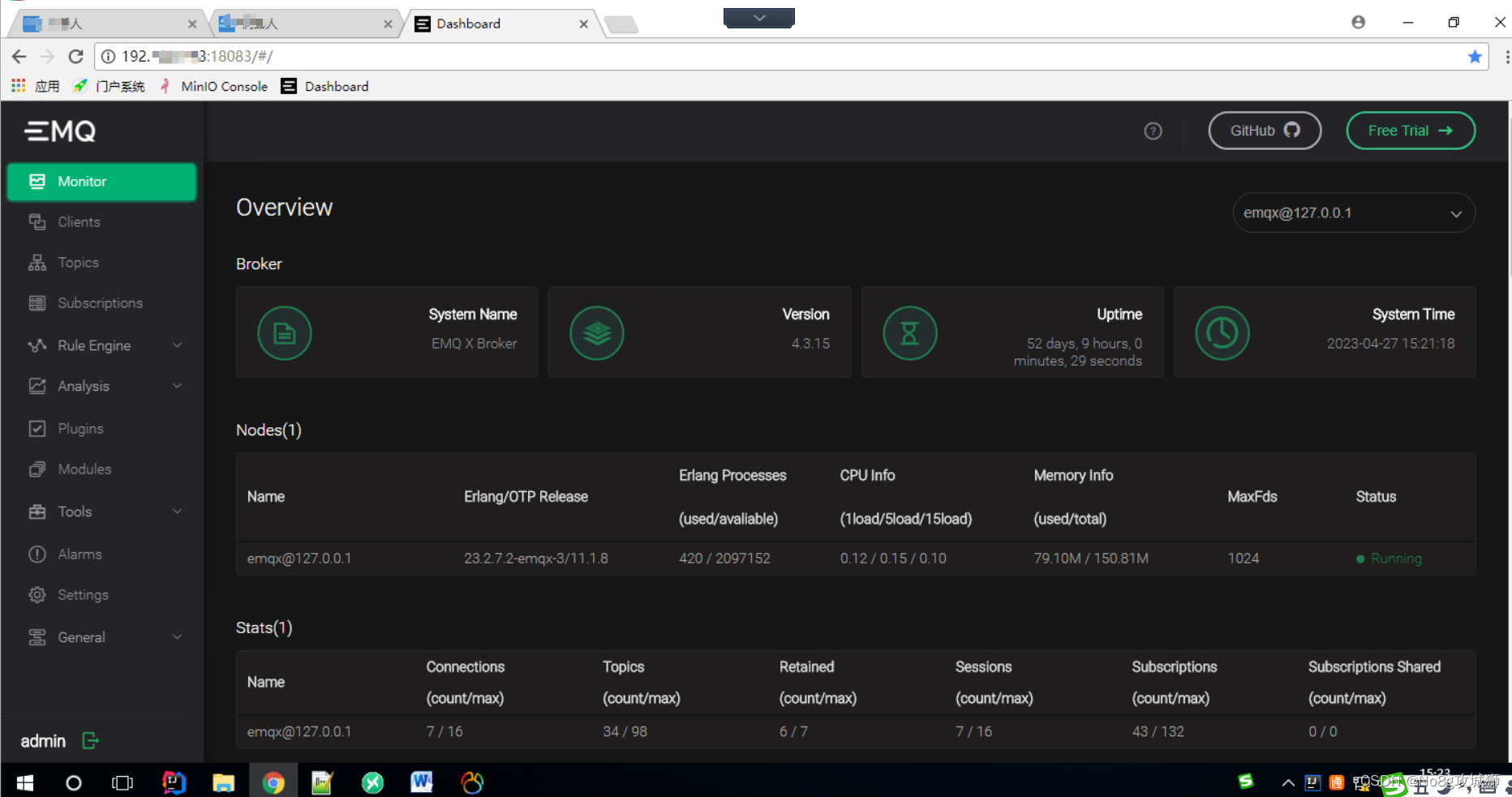The image size is (1512, 797).
Task: Open File Explorer from the taskbar
Action: pos(223,782)
